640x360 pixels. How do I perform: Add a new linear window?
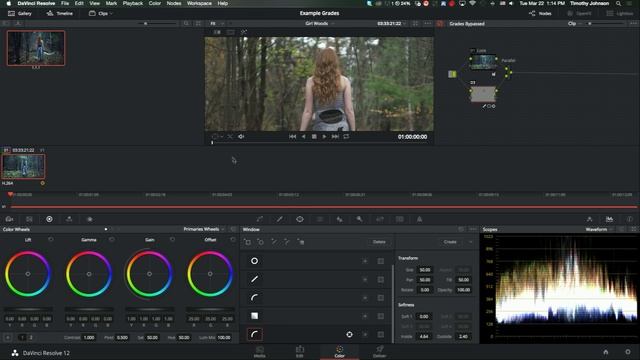coord(247,242)
